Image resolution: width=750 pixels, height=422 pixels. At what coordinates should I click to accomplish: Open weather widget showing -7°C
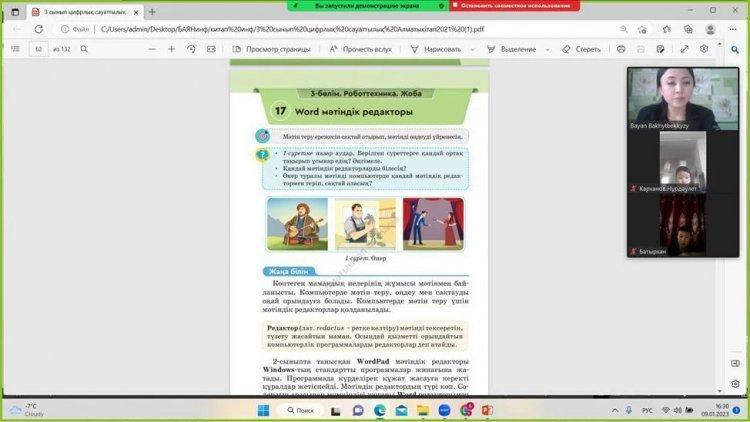tap(28, 410)
